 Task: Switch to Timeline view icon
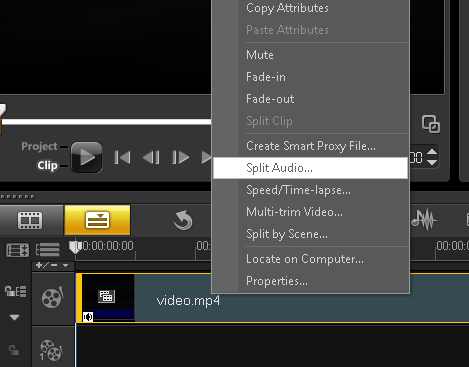click(x=97, y=220)
